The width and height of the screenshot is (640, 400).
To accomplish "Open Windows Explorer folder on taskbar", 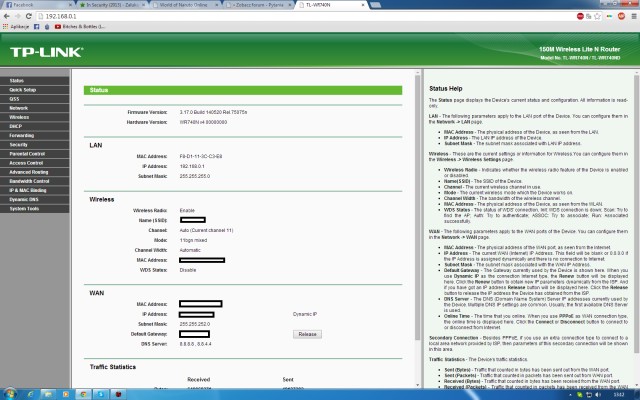I will point(48,394).
